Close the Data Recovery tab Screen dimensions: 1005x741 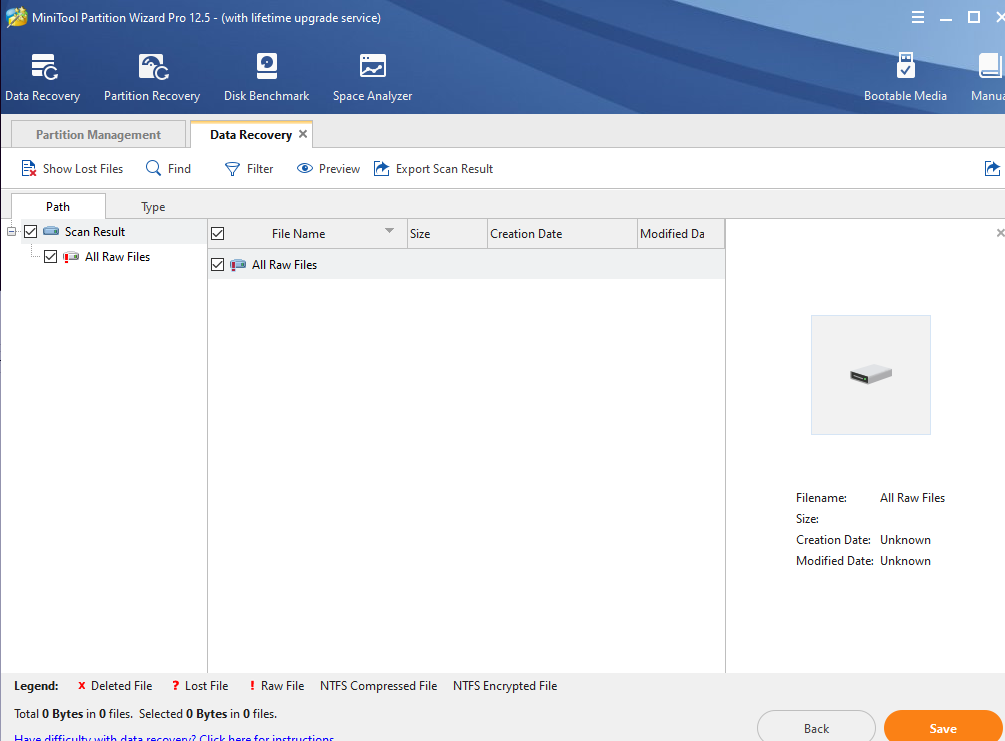(303, 134)
